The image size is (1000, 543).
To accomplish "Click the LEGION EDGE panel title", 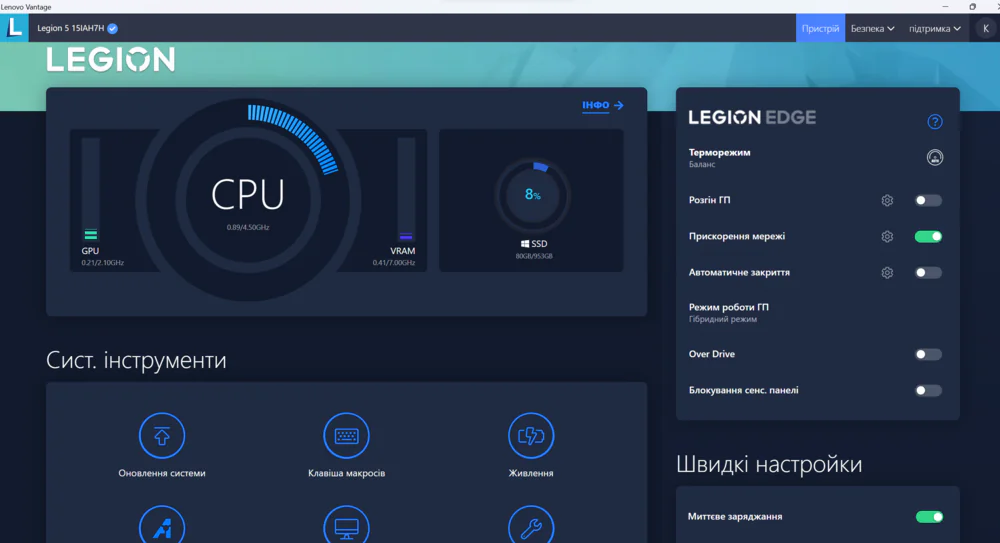I will 752,117.
